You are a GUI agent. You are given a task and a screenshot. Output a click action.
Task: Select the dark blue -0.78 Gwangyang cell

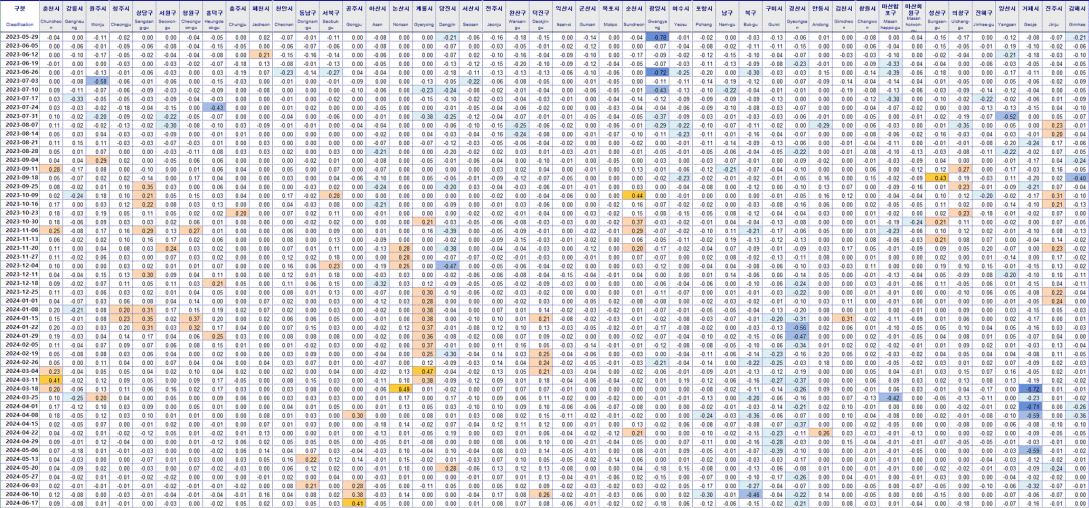pyautogui.click(x=658, y=37)
